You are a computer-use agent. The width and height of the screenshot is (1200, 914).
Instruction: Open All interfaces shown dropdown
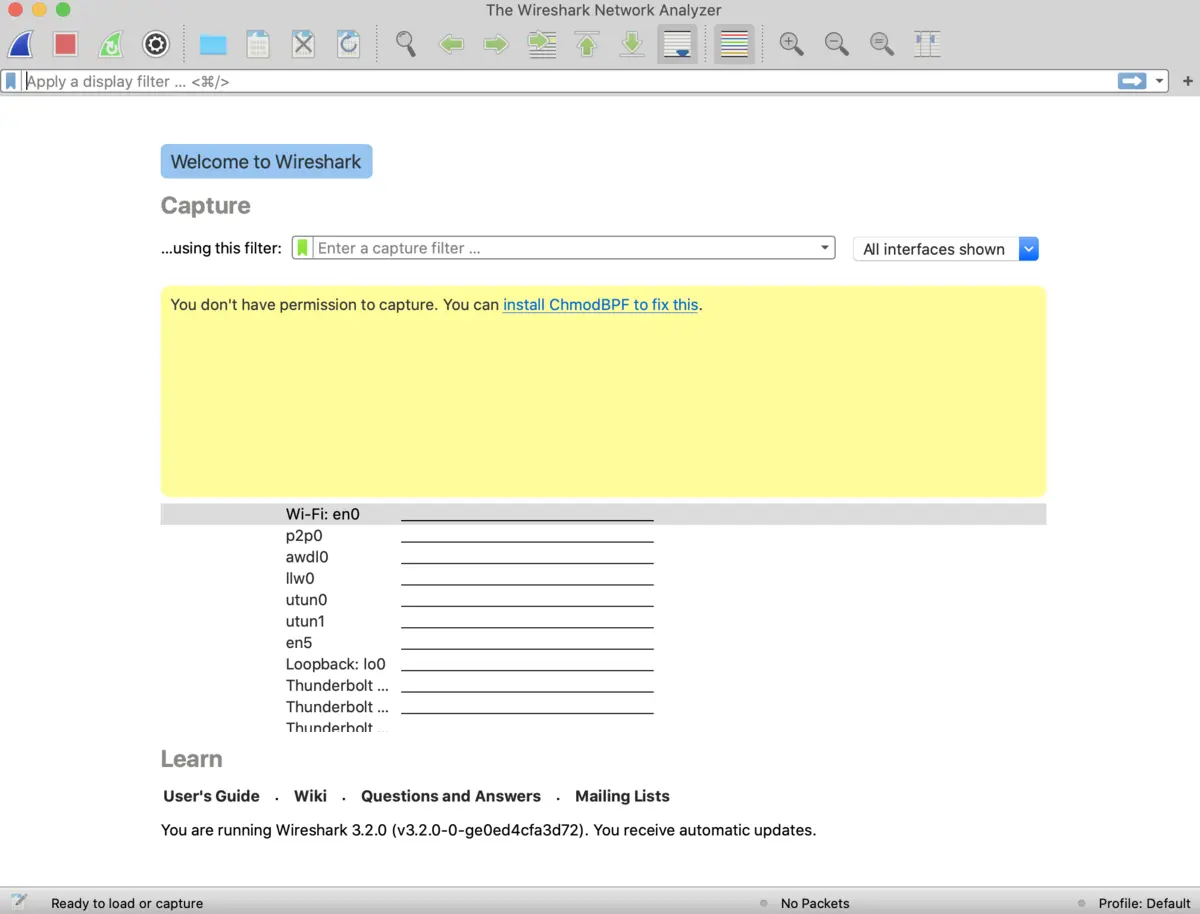(946, 249)
